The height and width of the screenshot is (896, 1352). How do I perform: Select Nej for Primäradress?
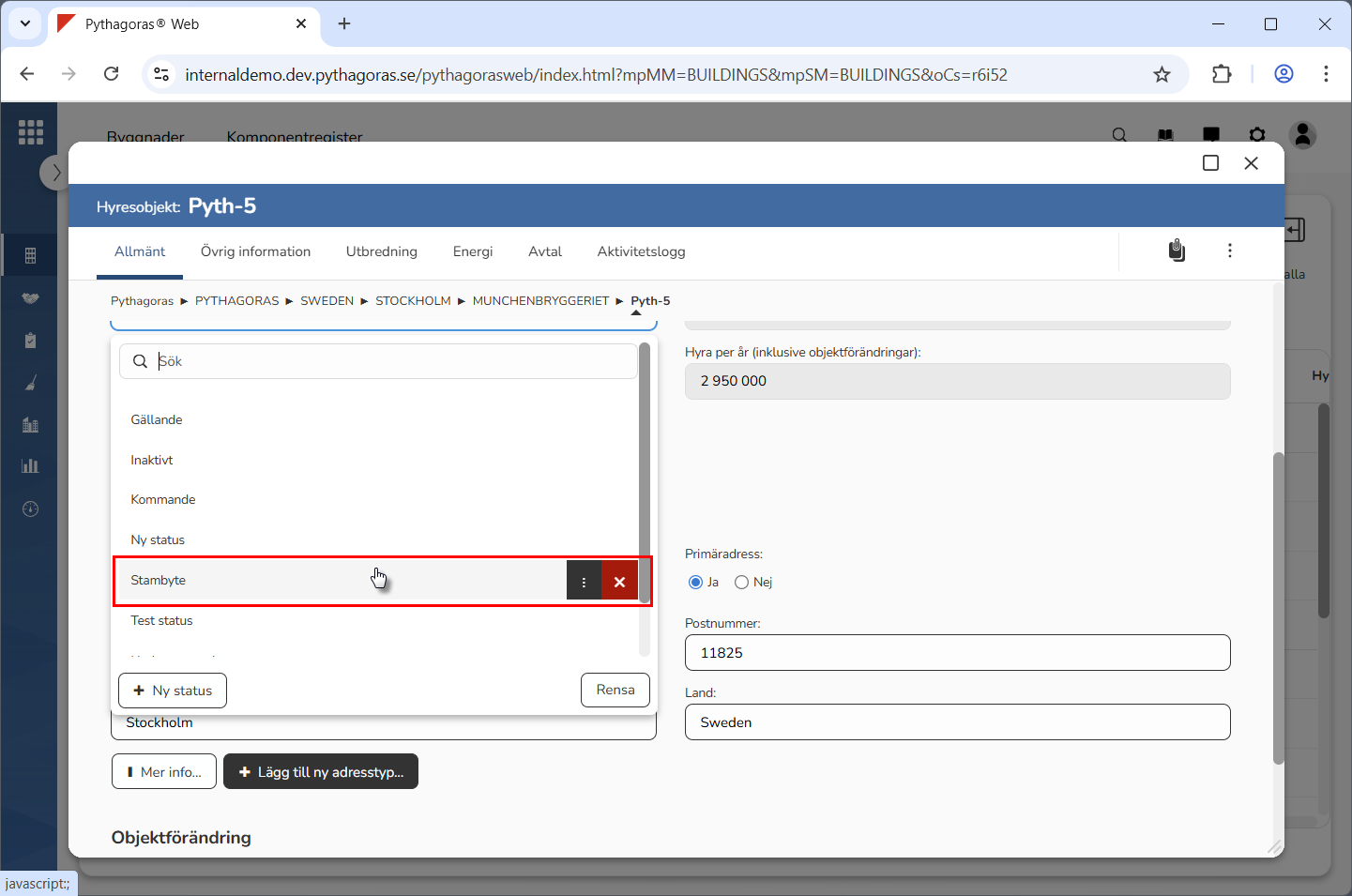[741, 583]
